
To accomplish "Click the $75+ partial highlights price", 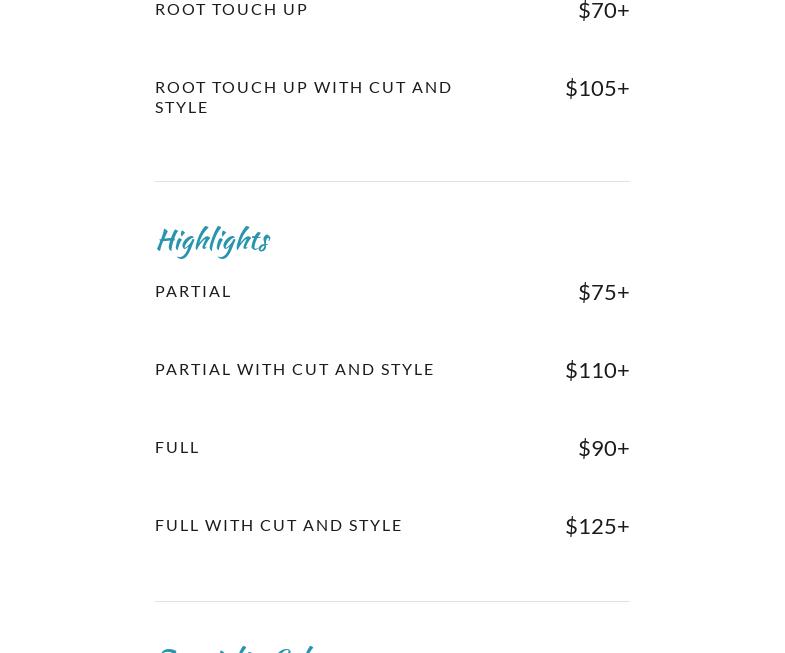I will [603, 291].
